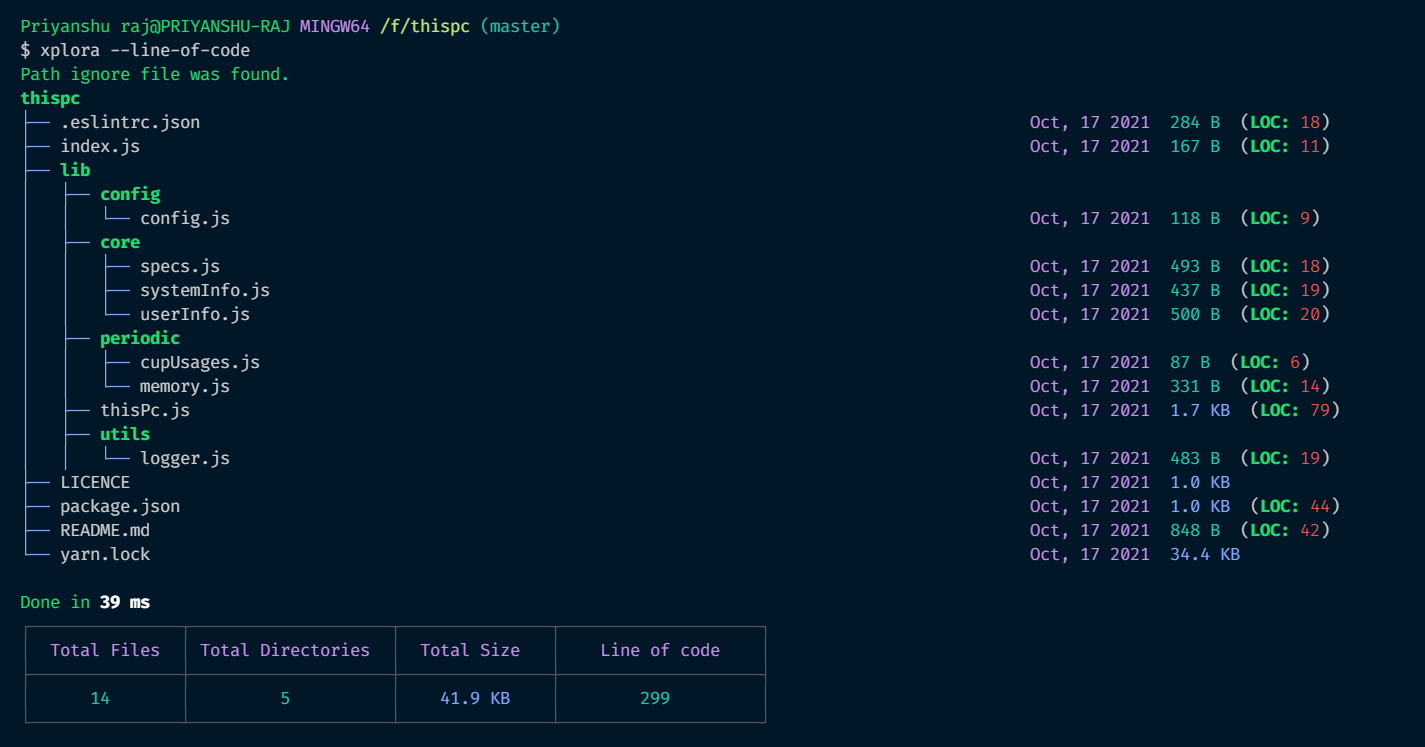Click the '284 B' size of .eslintrc.json
The width and height of the screenshot is (1425, 747).
click(1195, 122)
